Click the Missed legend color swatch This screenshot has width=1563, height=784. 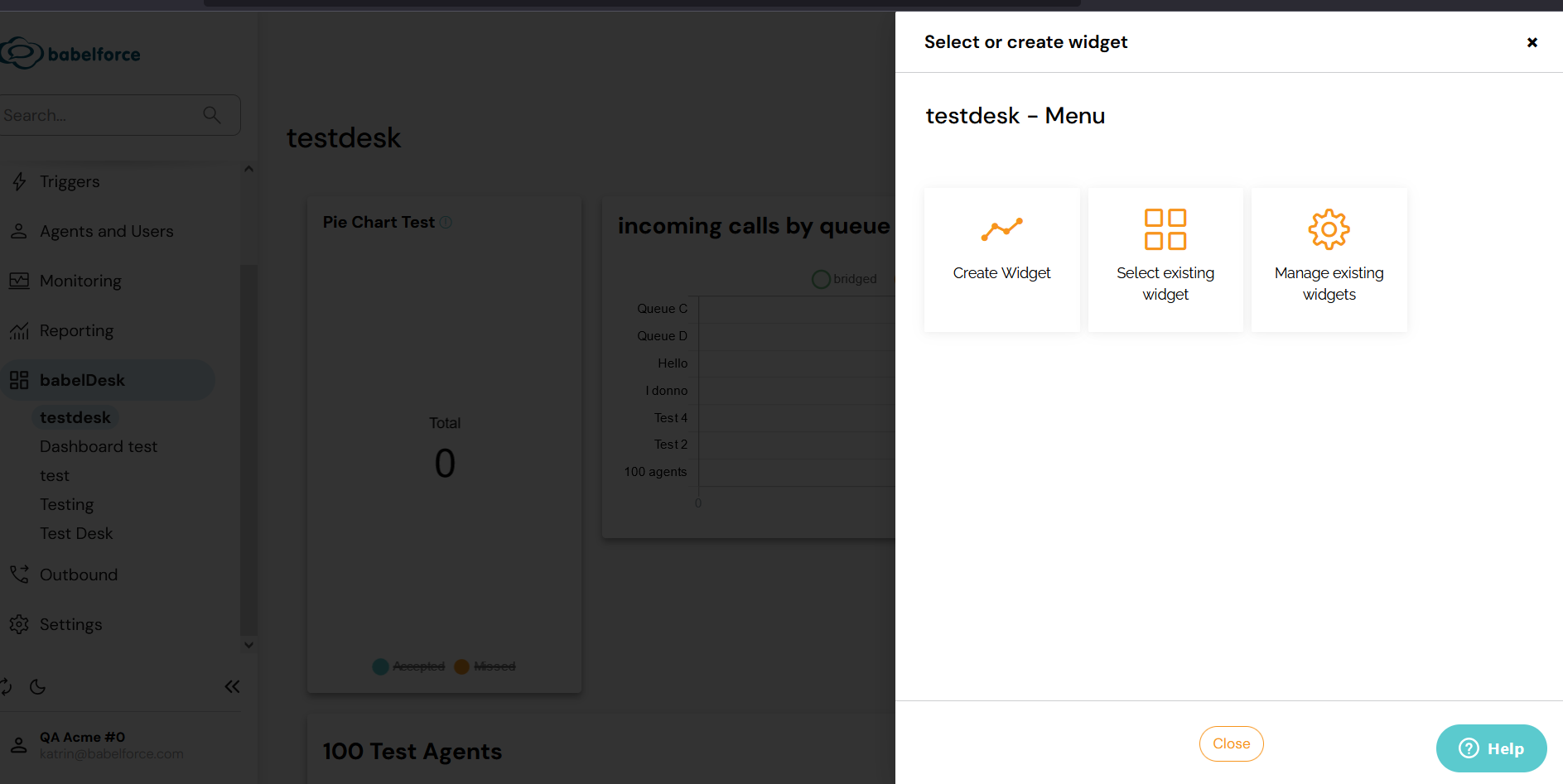[x=462, y=666]
